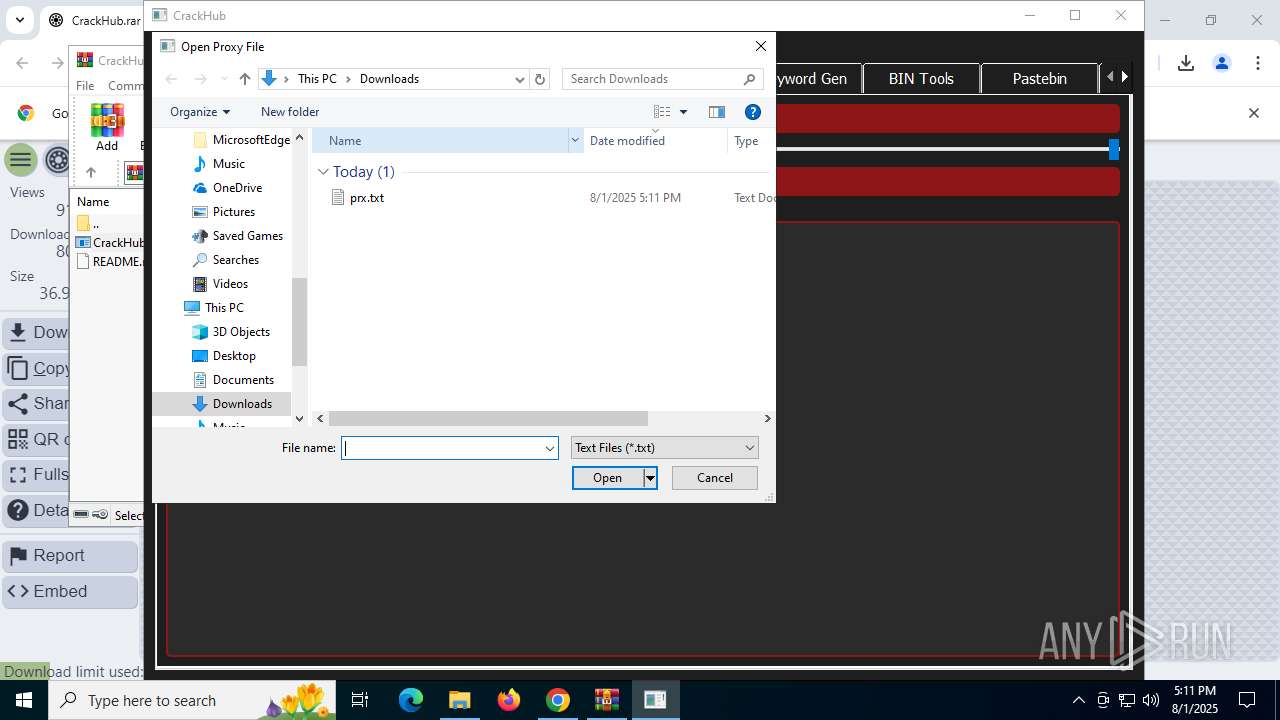Open Chrome profile icon

pos(1222,63)
